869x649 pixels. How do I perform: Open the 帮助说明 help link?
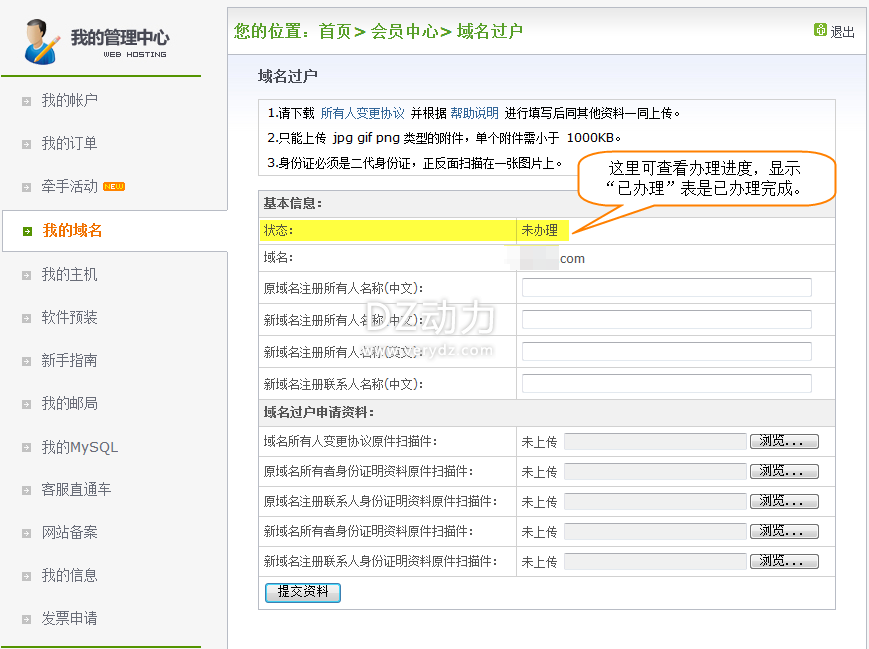coord(474,113)
